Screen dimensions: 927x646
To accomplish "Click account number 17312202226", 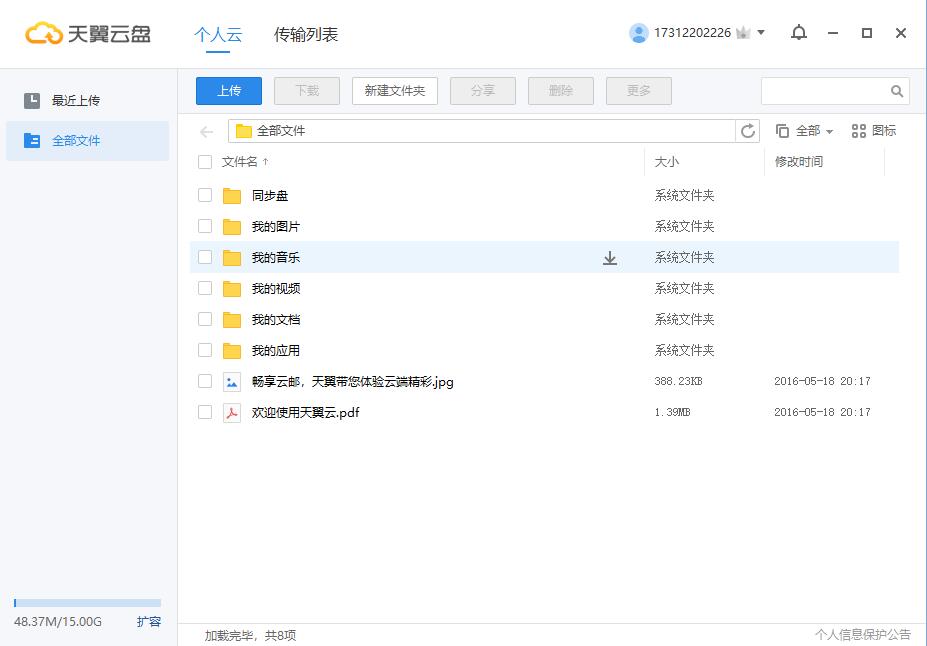I will point(692,33).
